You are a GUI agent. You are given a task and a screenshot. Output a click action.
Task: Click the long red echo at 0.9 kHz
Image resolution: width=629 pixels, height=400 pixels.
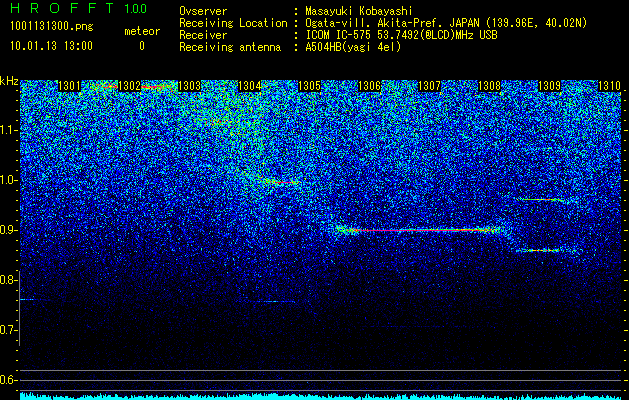click(419, 230)
